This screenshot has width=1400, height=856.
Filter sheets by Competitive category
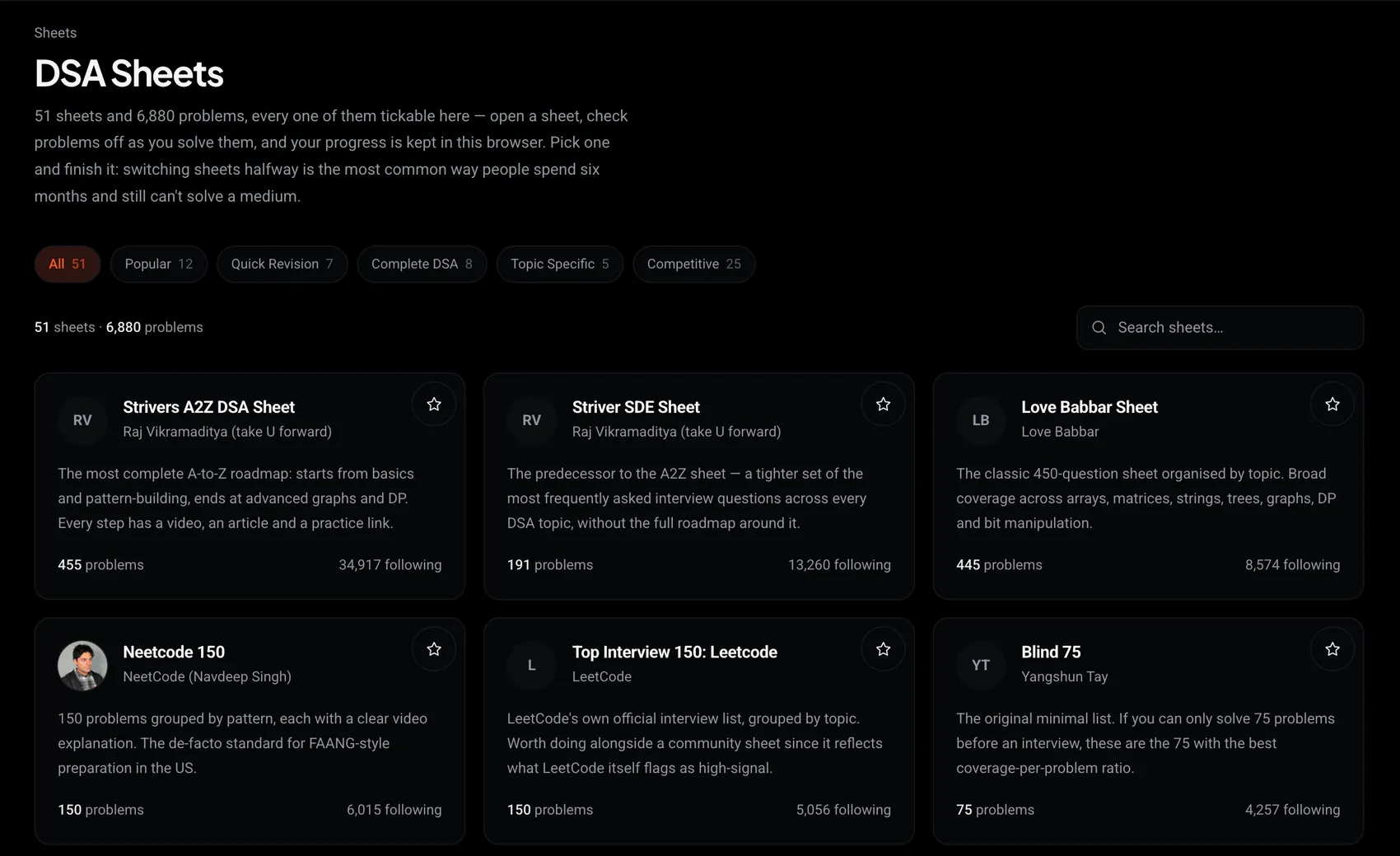click(x=694, y=264)
